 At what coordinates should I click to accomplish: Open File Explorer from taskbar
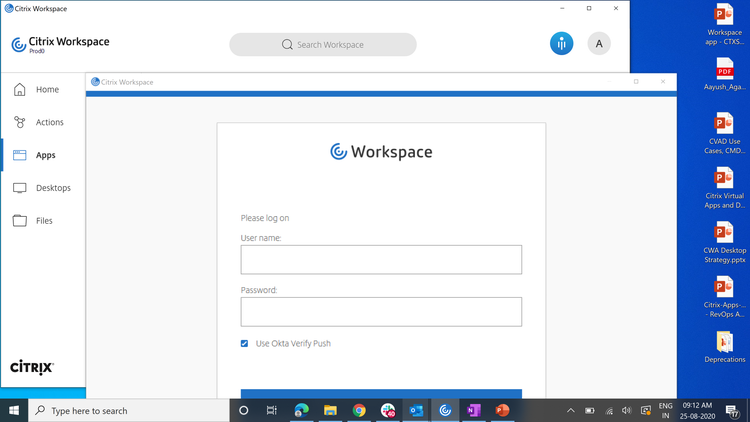pos(330,411)
